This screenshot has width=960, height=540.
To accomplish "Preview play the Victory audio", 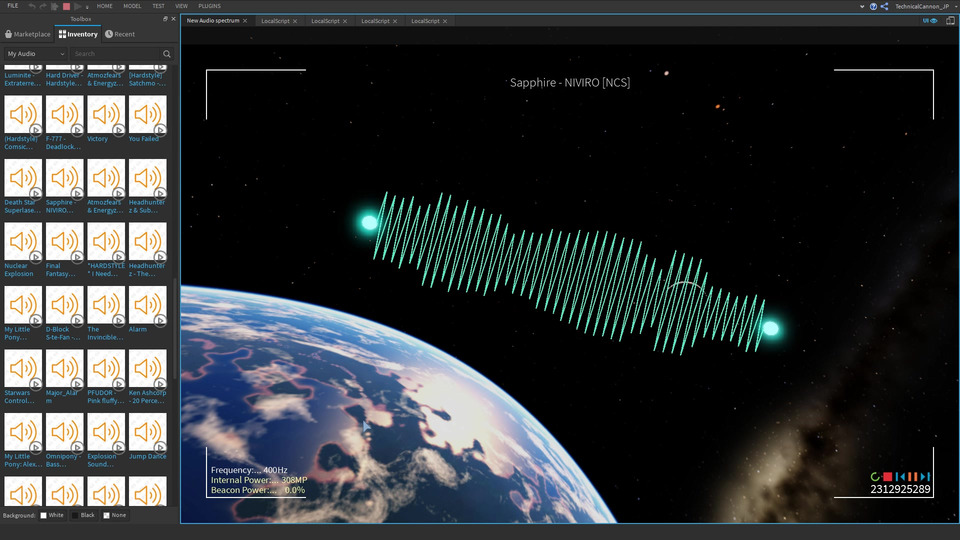I will coord(118,130).
